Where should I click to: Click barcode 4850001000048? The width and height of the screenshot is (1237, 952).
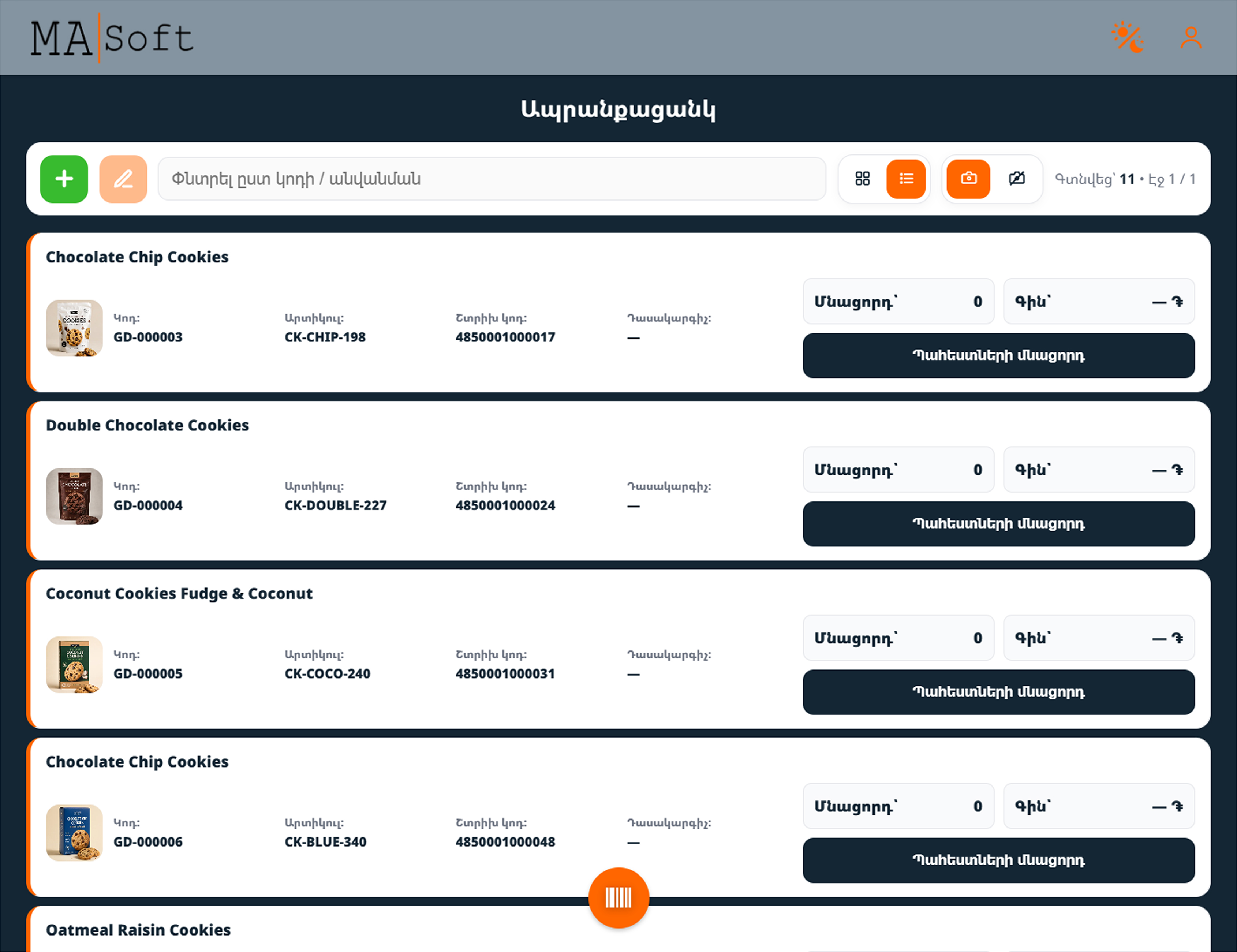(x=505, y=841)
